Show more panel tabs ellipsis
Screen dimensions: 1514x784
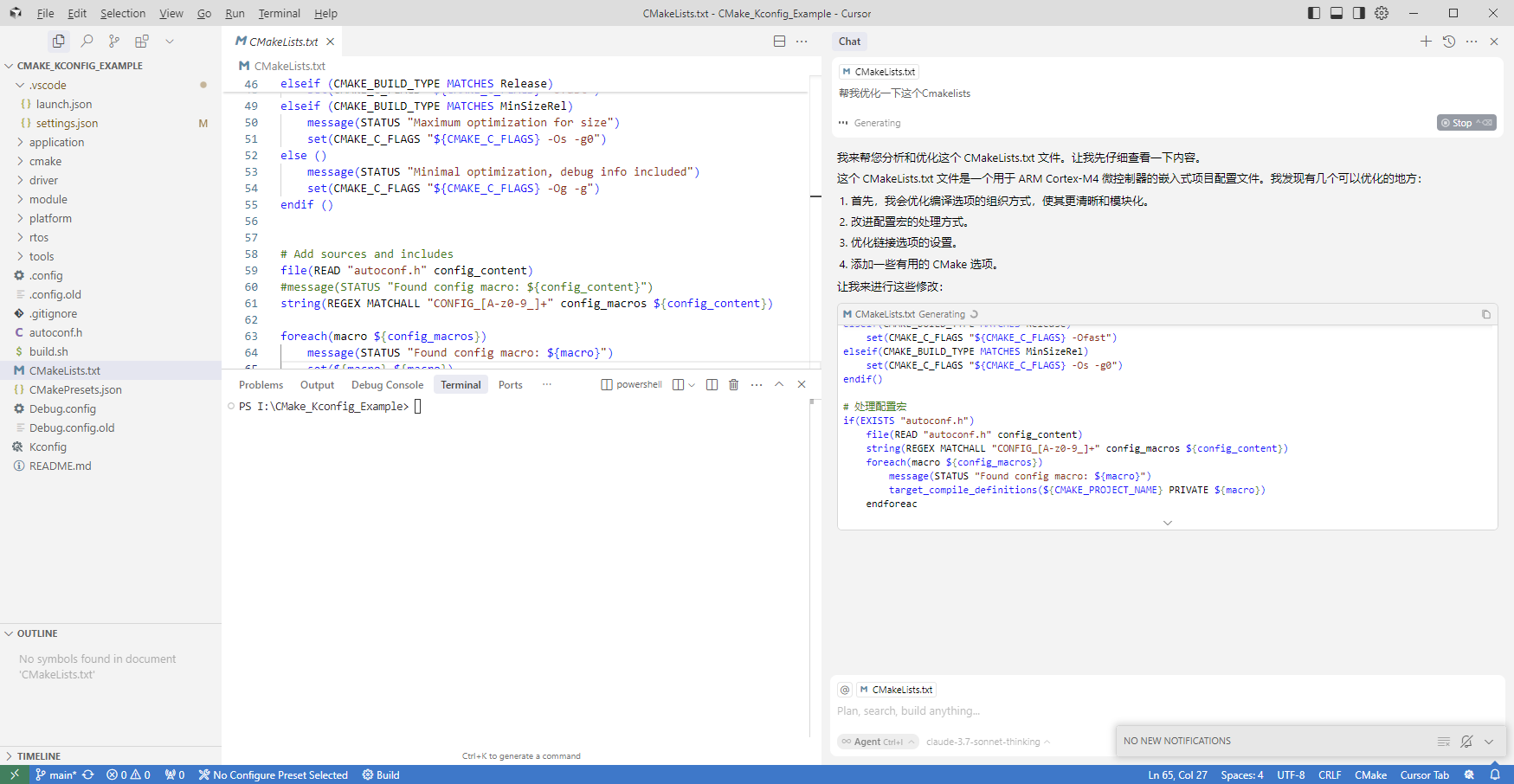(x=547, y=384)
